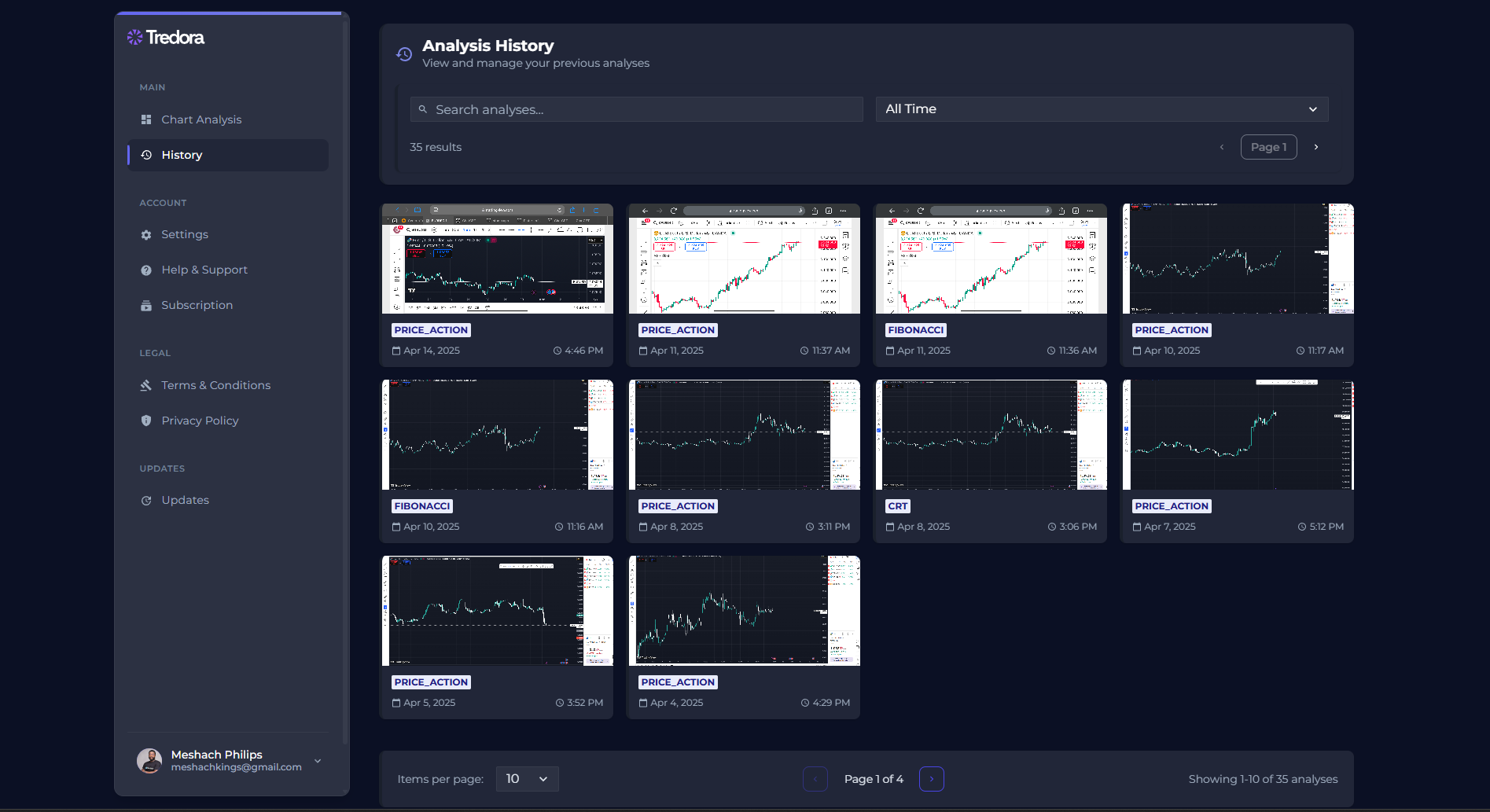
Task: Open Settings via the gear icon
Action: [x=146, y=234]
